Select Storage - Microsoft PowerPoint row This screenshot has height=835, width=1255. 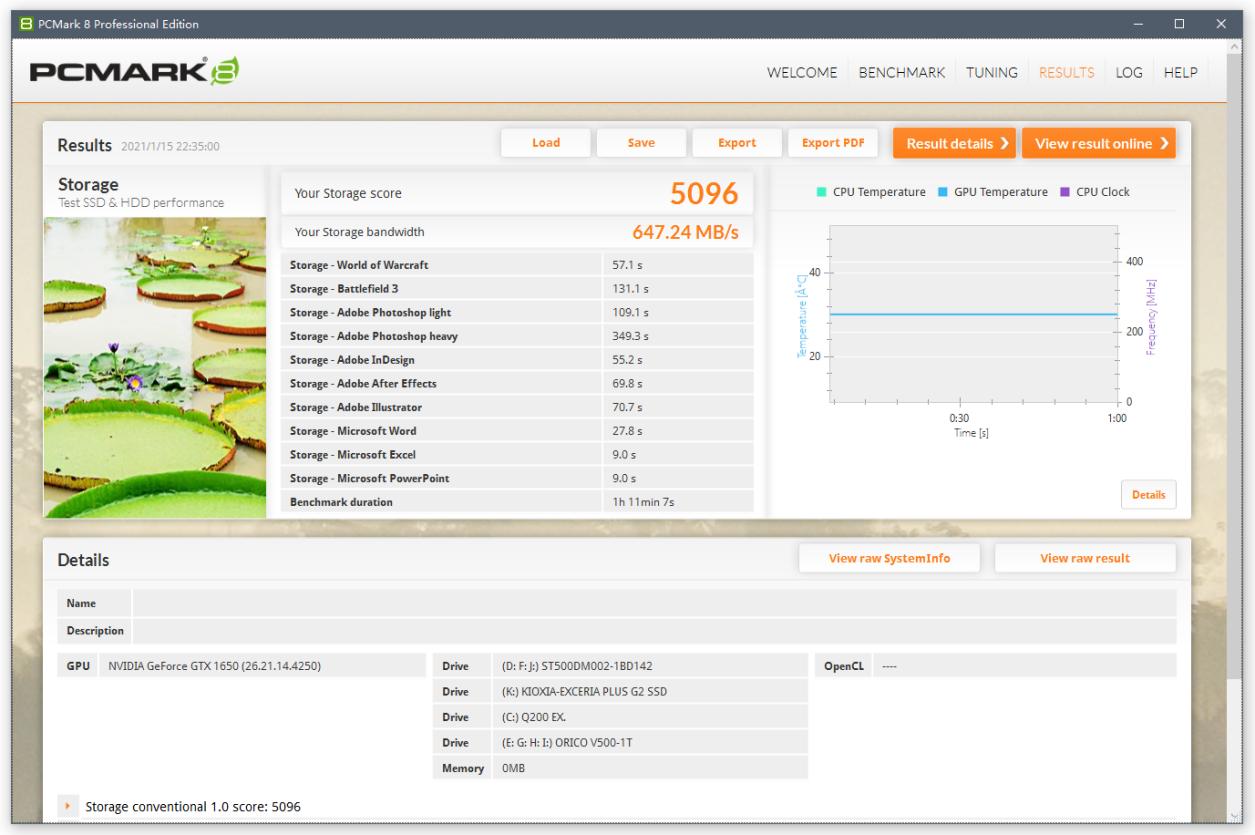click(x=518, y=478)
